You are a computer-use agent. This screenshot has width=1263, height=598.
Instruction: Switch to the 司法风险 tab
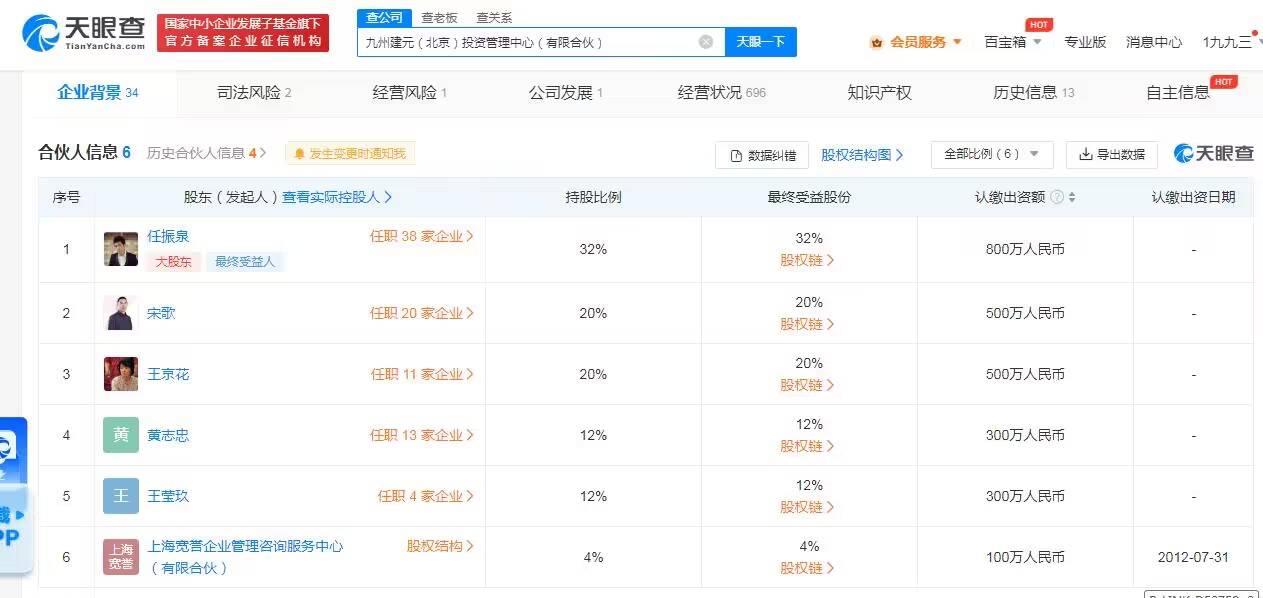[x=254, y=93]
